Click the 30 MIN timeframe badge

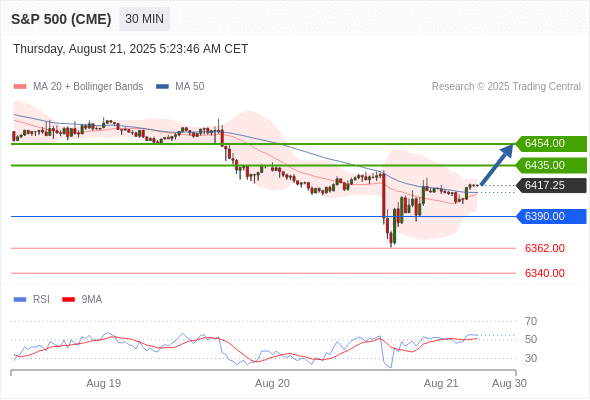pyautogui.click(x=144, y=19)
